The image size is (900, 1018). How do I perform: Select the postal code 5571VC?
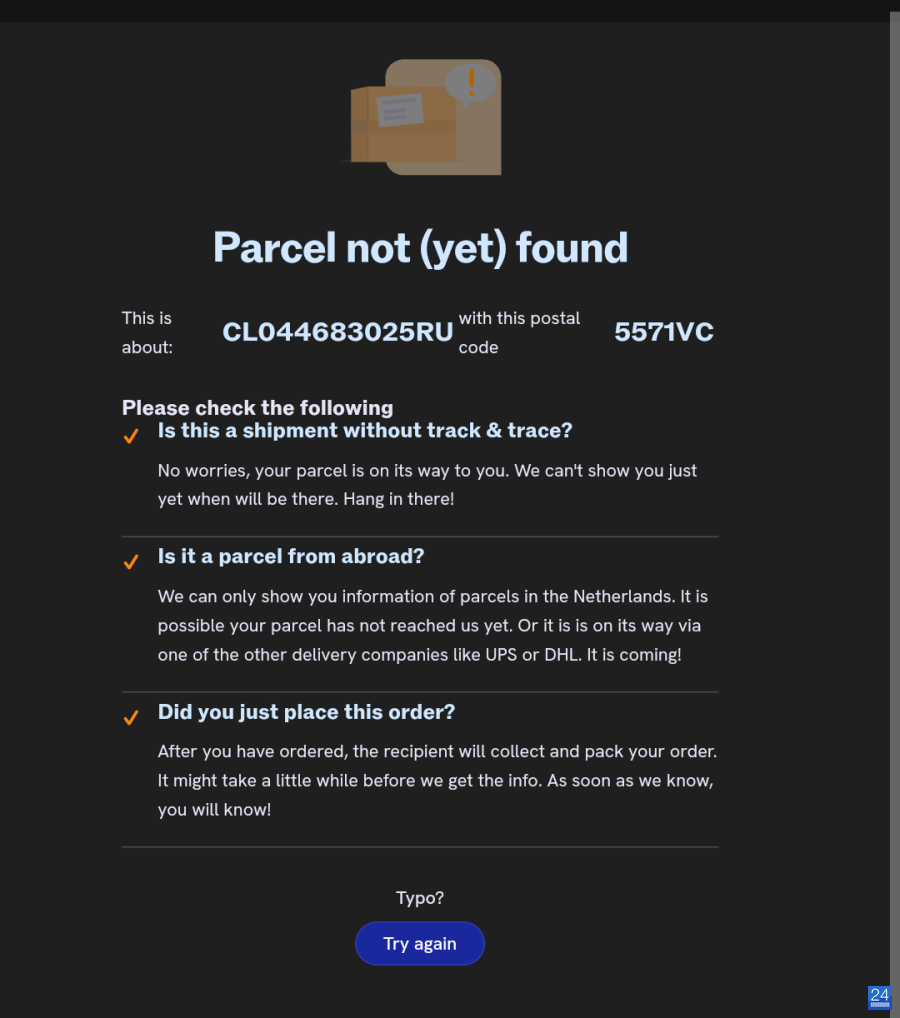click(x=664, y=332)
